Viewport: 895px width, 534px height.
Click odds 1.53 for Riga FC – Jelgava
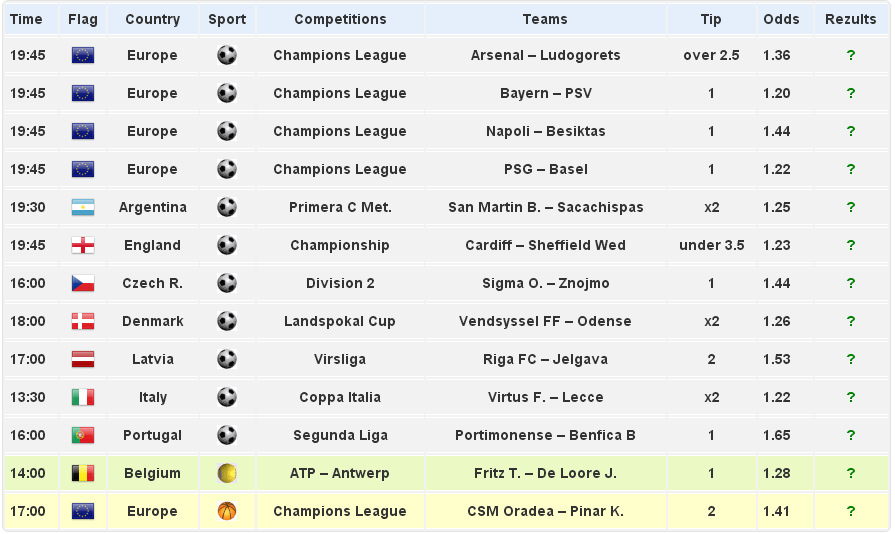[x=776, y=359]
